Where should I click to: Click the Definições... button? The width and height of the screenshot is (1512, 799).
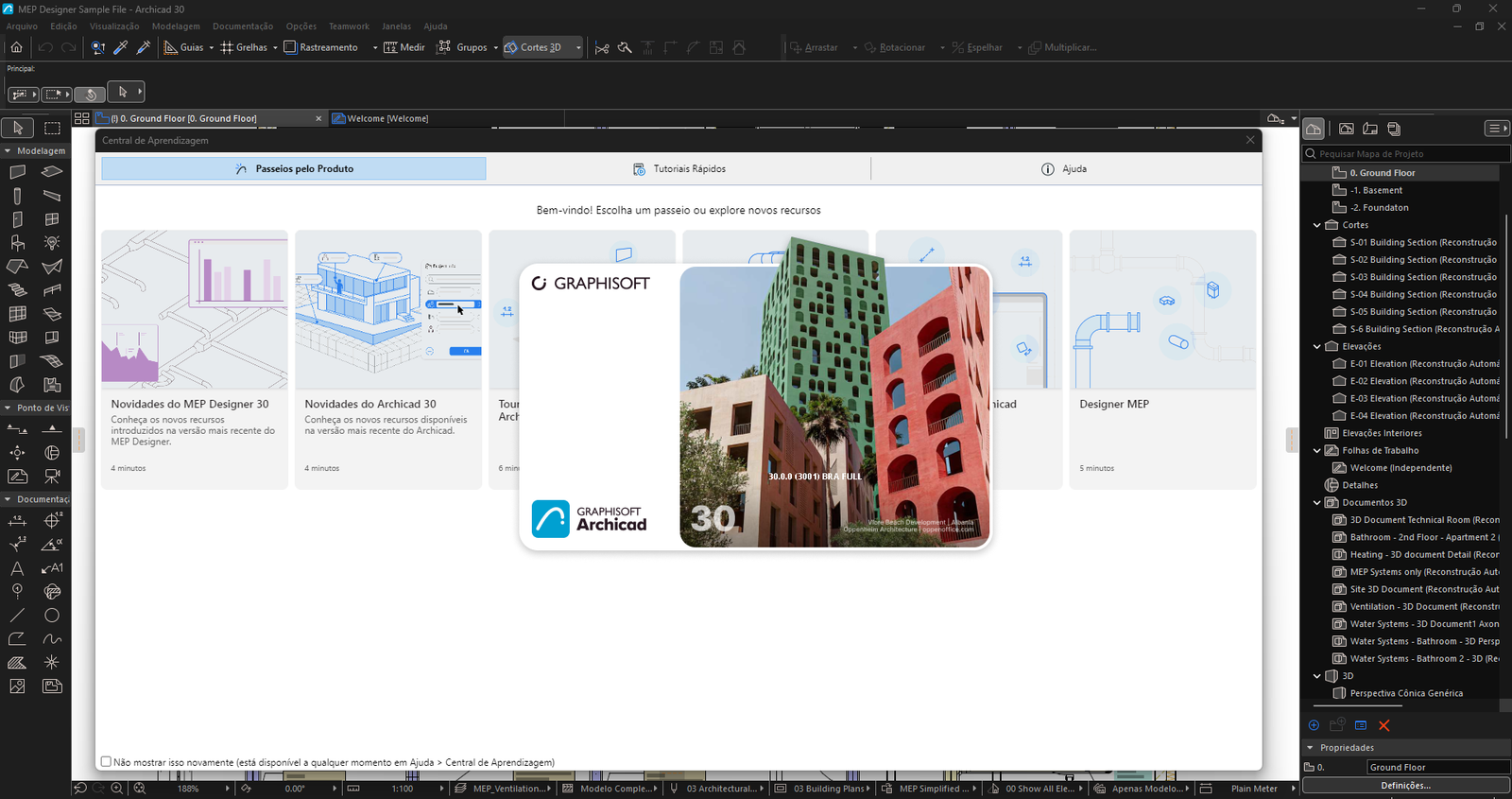coord(1406,786)
